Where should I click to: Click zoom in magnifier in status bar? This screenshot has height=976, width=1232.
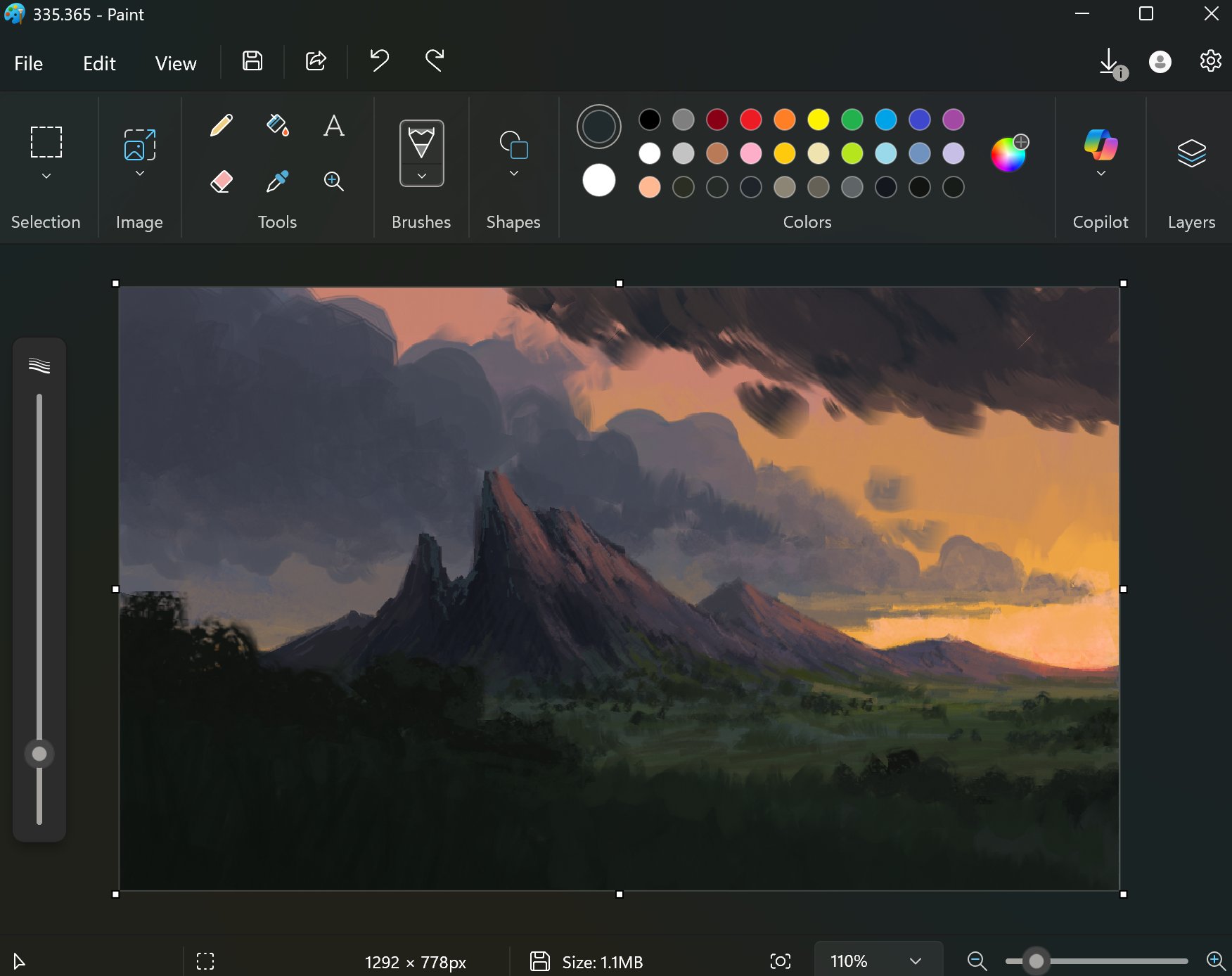coord(1216,961)
